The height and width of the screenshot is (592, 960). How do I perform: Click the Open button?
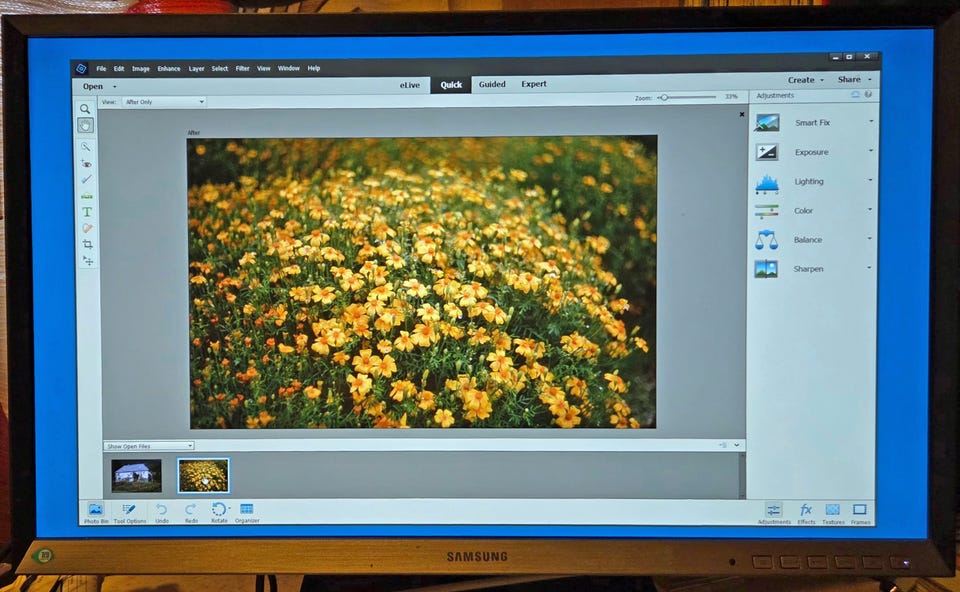tap(93, 86)
